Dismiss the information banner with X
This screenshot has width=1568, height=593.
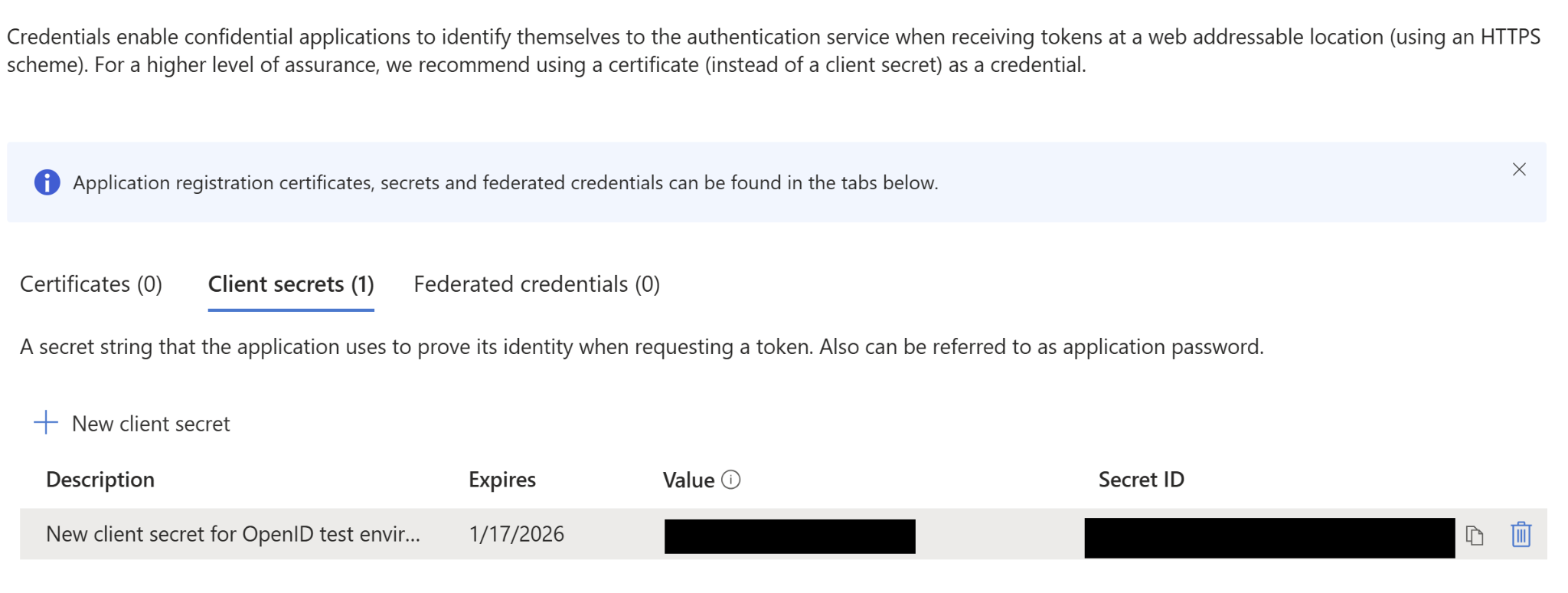pos(1519,169)
